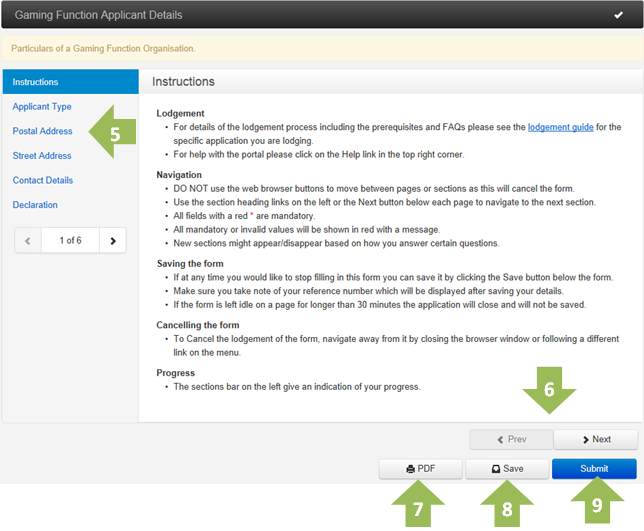The width and height of the screenshot is (644, 531).
Task: Submit the form with the Submit button
Action: click(594, 469)
